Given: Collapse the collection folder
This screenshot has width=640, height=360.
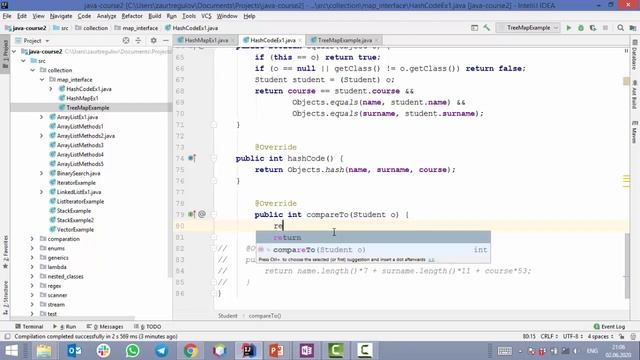Looking at the screenshot, I should tap(33, 70).
